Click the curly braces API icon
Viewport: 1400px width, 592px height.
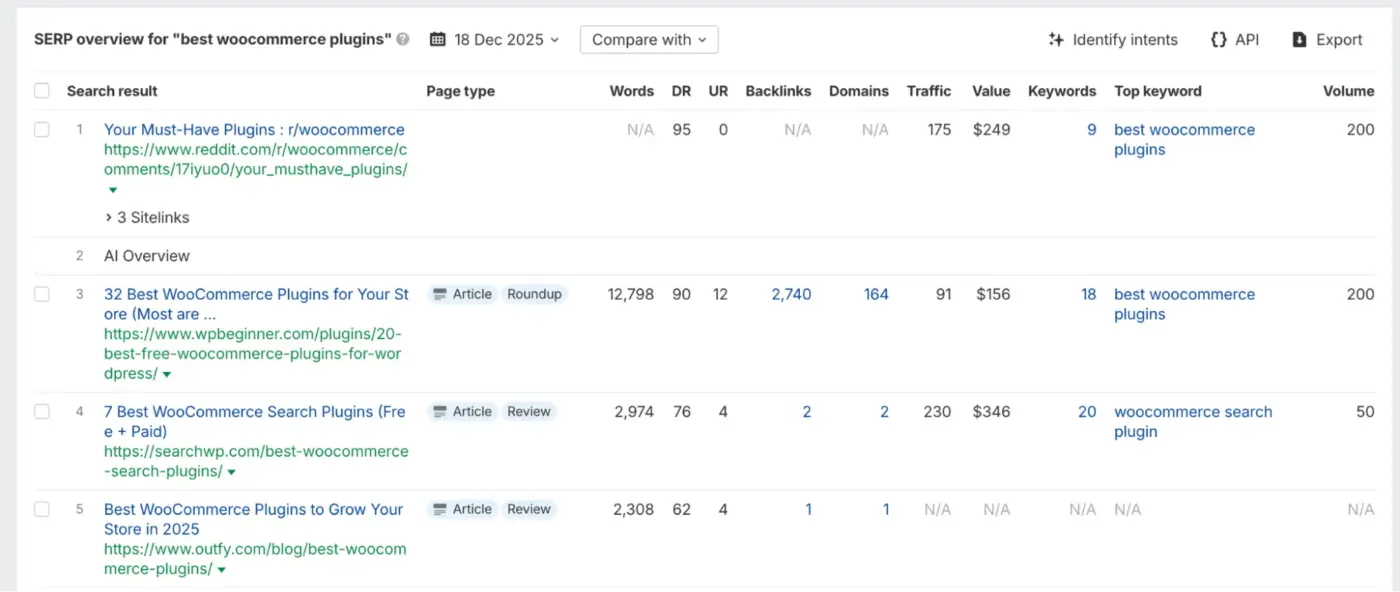tap(1218, 40)
